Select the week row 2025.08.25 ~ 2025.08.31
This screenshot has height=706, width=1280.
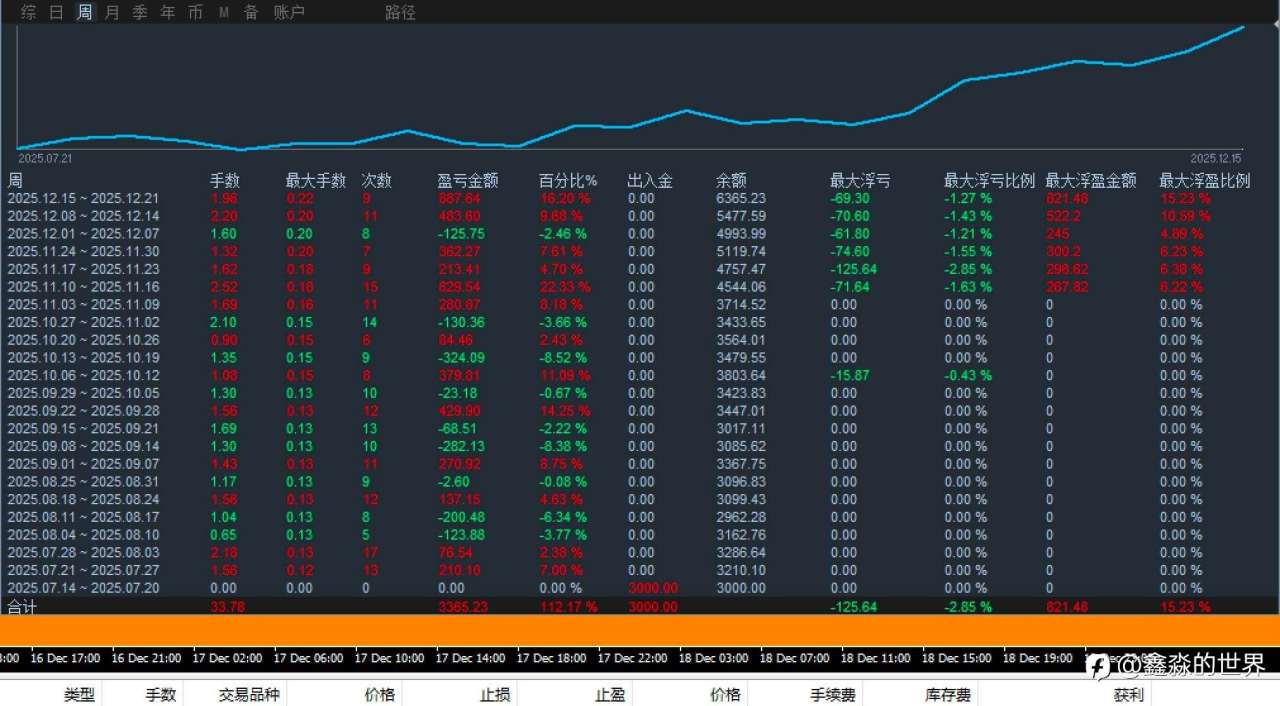pyautogui.click(x=640, y=482)
